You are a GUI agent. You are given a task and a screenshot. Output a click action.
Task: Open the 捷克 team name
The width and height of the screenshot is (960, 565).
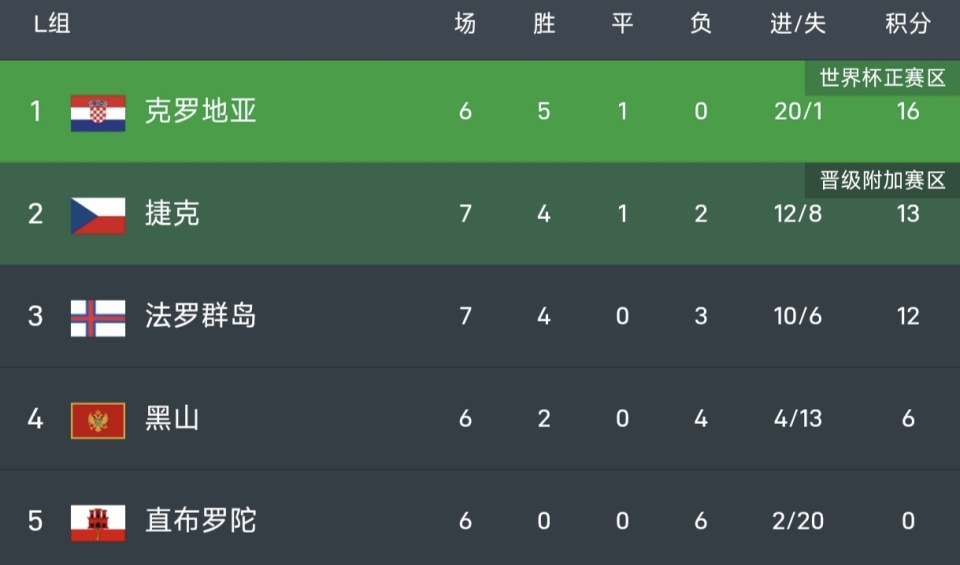172,214
